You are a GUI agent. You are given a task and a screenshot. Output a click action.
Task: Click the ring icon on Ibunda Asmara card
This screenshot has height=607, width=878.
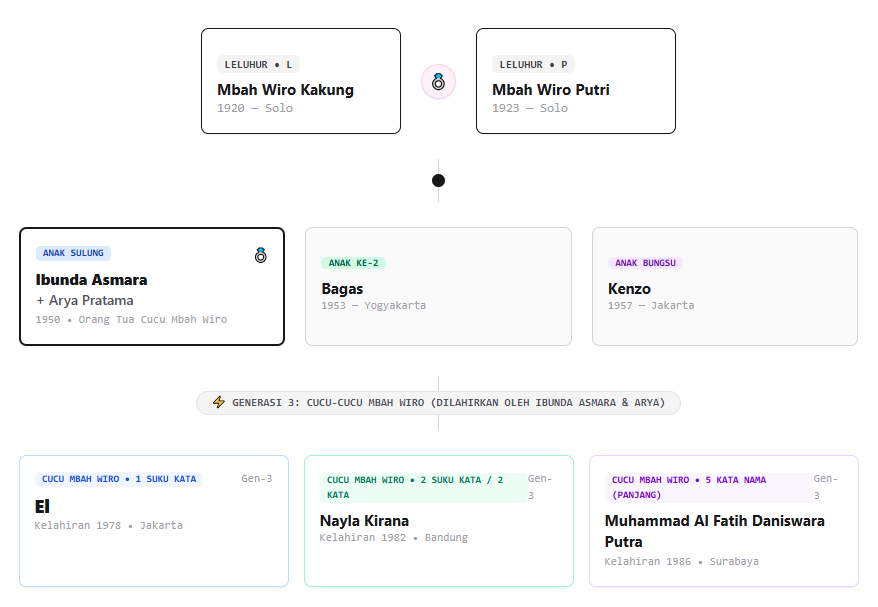(260, 255)
